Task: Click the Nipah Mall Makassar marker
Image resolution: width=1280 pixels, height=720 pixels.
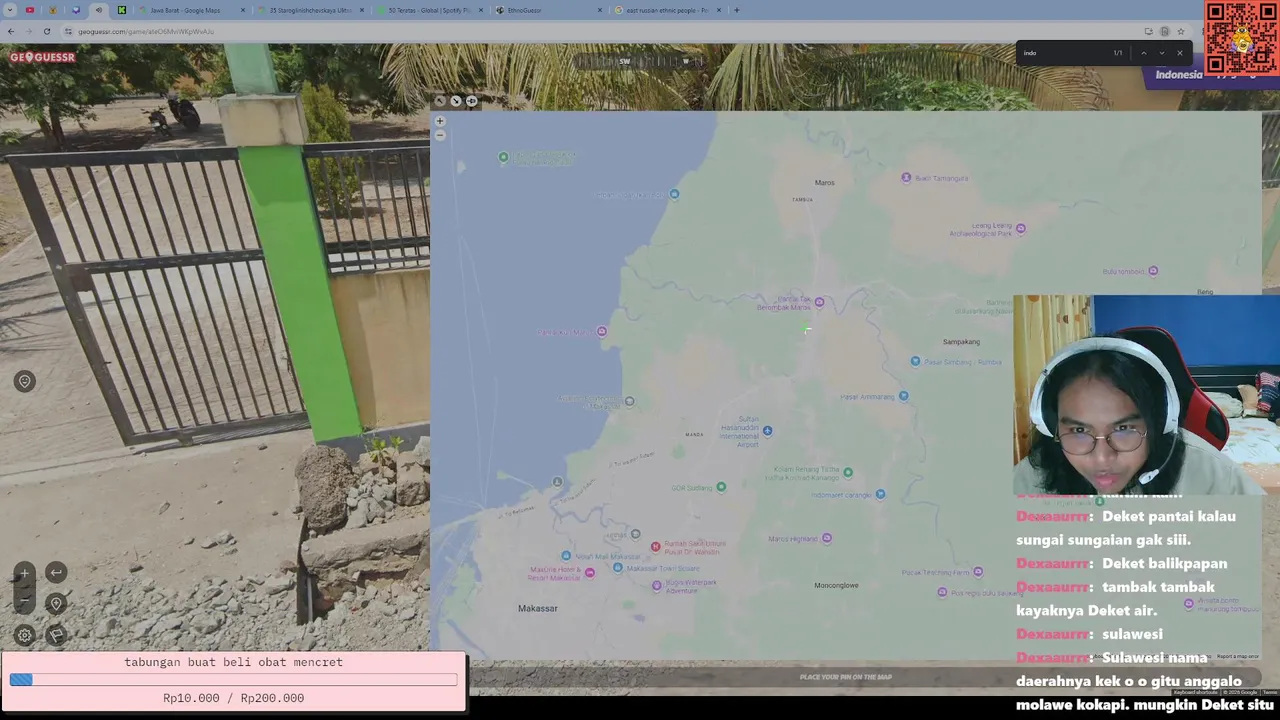Action: pos(566,556)
